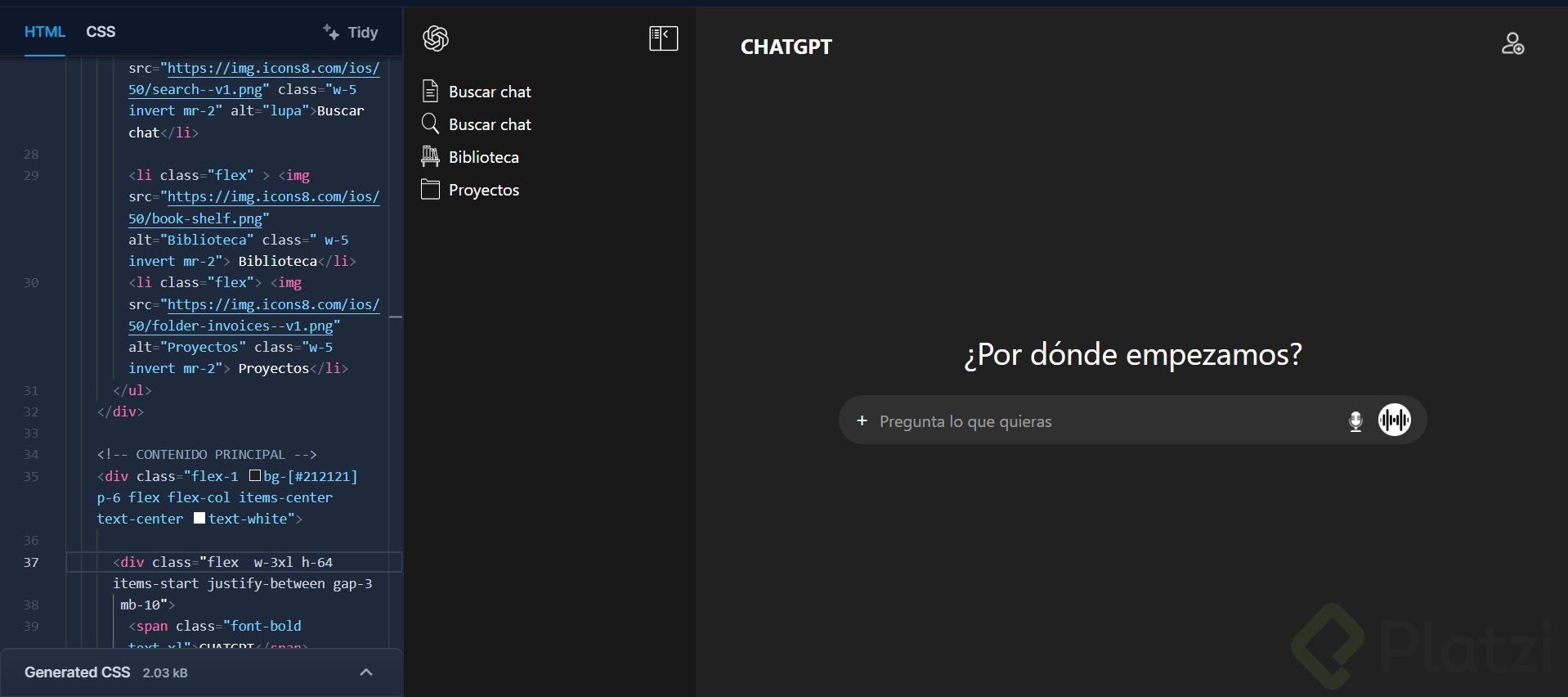Viewport: 1568px width, 697px height.
Task: Click the Tidy button to format code
Action: [x=351, y=32]
